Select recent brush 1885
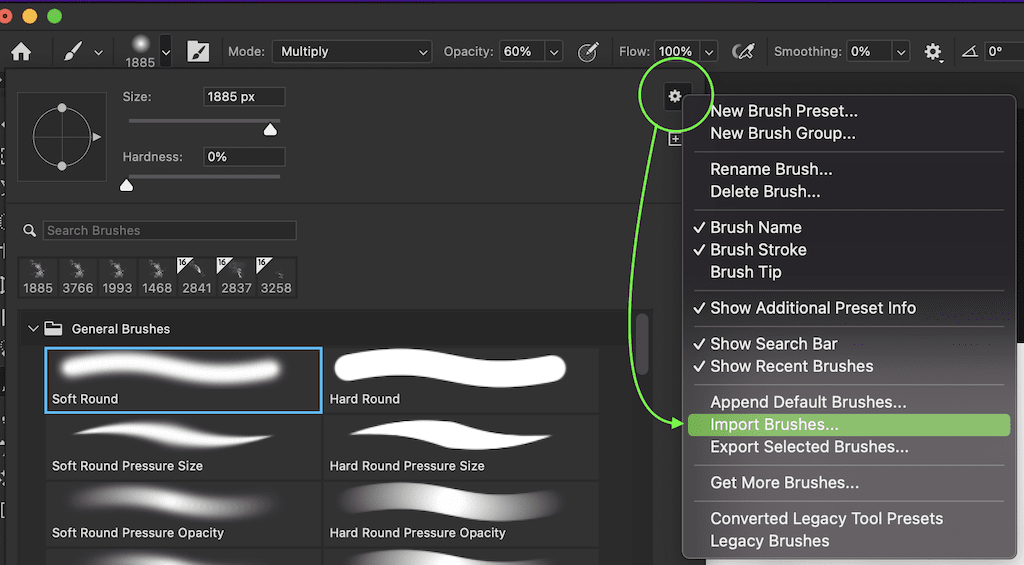The image size is (1024, 565). pyautogui.click(x=38, y=278)
